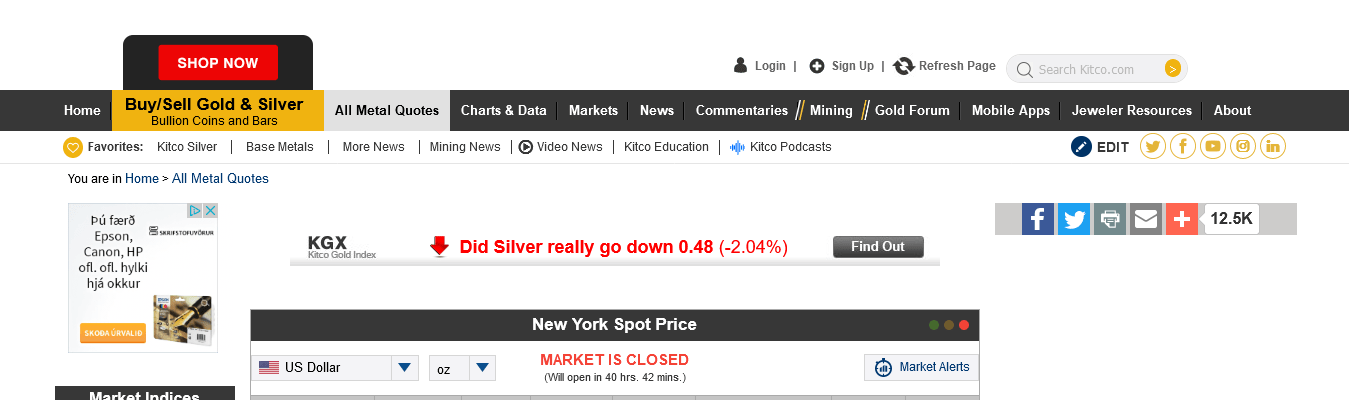1366x400 pixels.
Task: Click the red dot on Spot Price header
Action: click(x=964, y=325)
